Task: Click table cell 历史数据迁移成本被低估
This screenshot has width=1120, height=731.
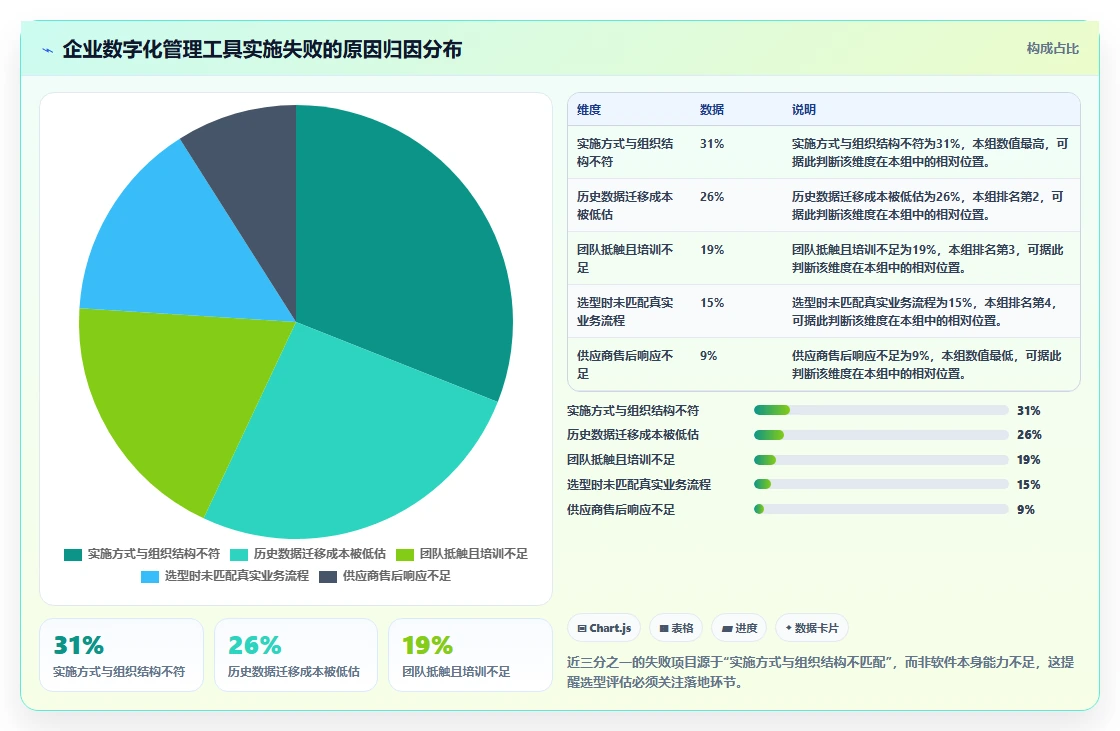Action: tap(625, 205)
